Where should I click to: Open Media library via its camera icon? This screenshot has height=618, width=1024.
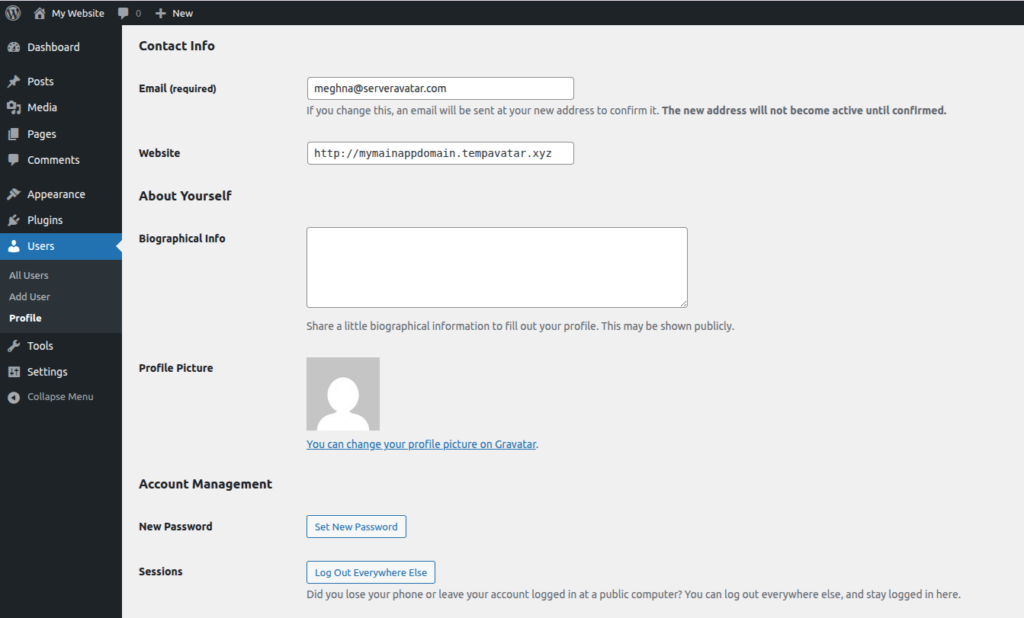(16, 107)
